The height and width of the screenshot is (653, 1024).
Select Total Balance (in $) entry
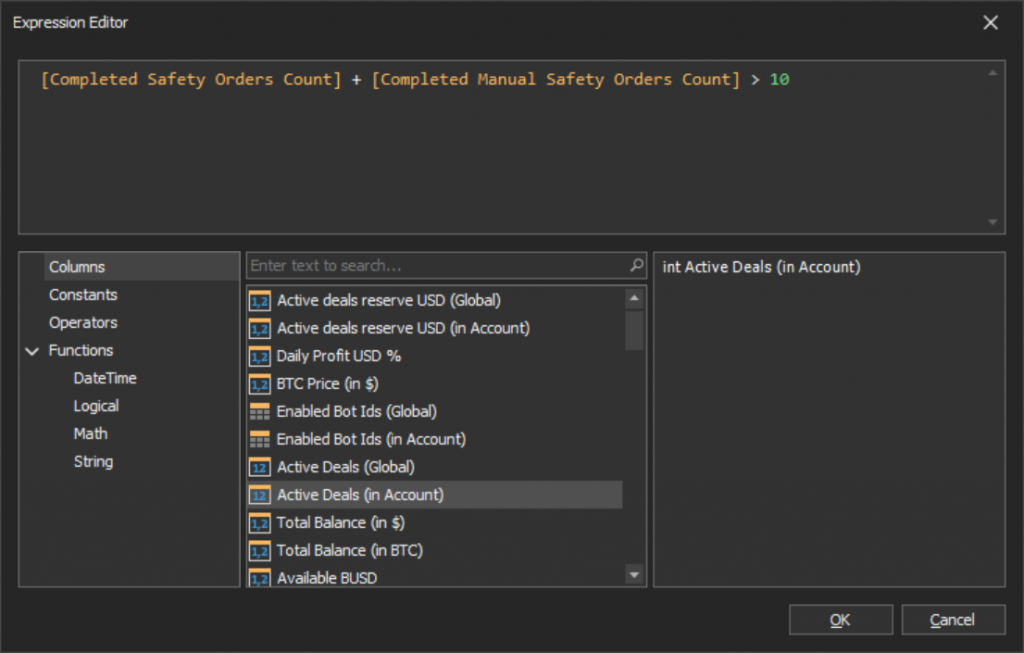pyautogui.click(x=340, y=523)
